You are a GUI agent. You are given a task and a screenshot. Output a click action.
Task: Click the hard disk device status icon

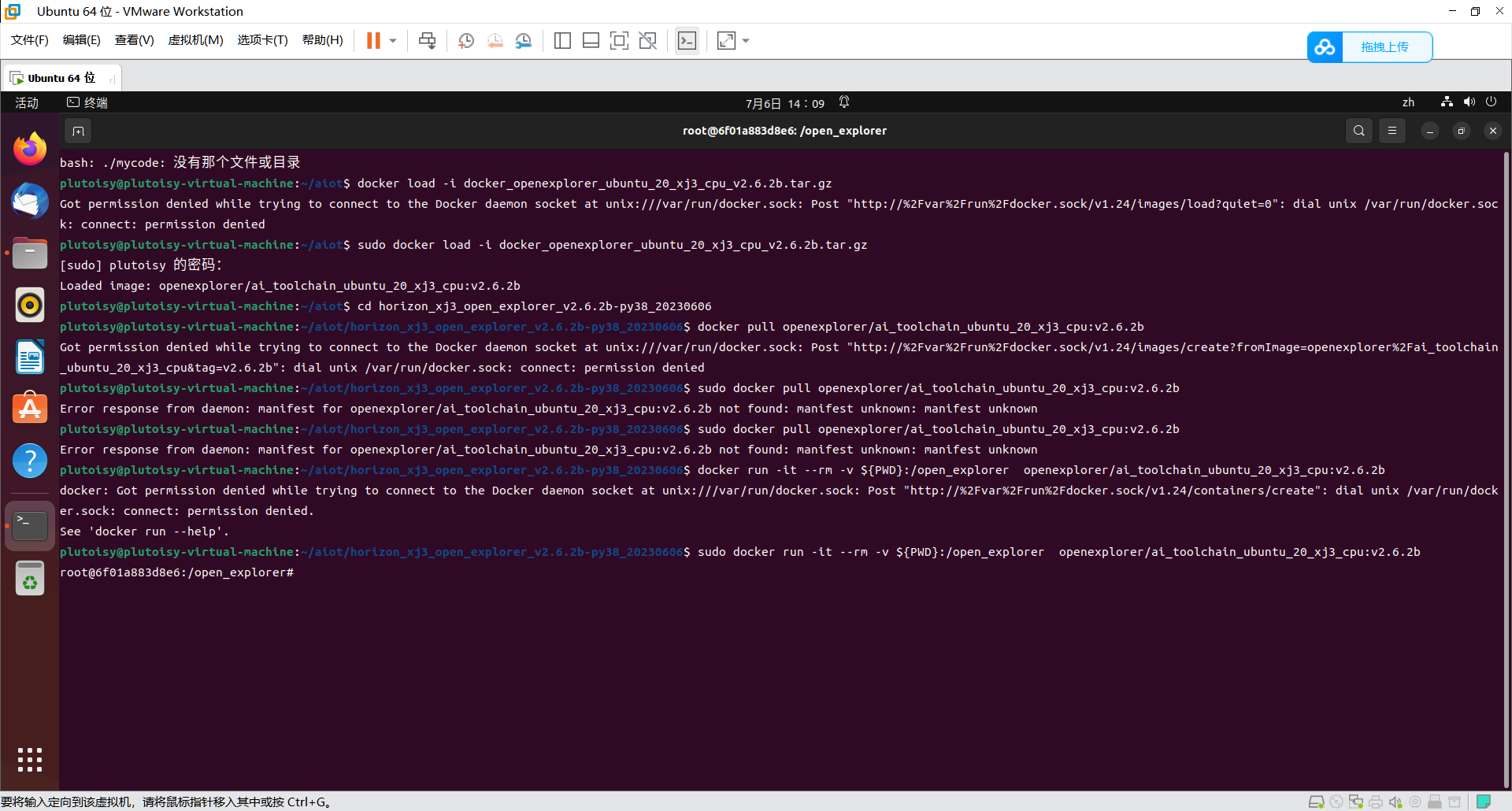1316,802
